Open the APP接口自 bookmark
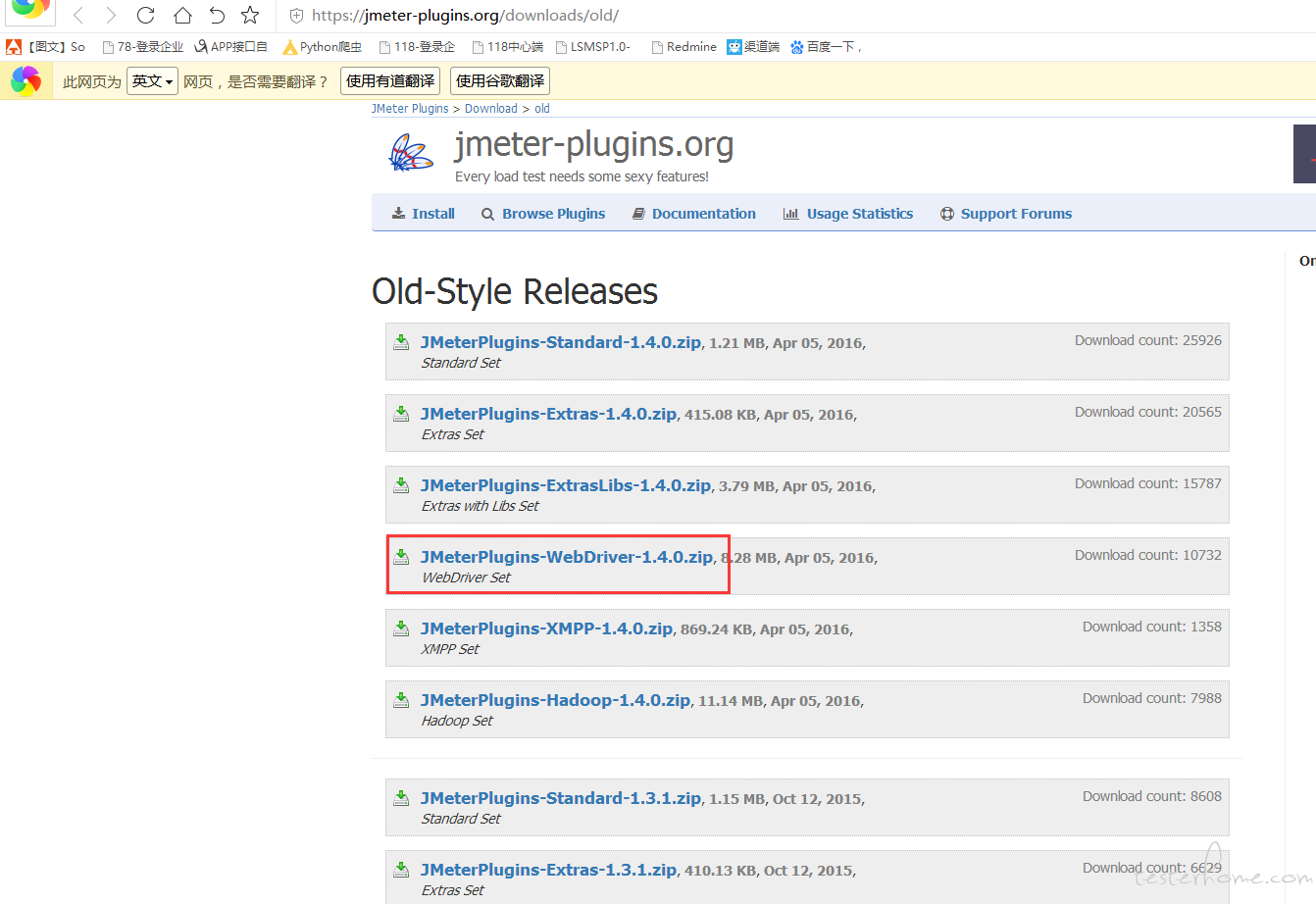Viewport: 1316px width, 904px height. pyautogui.click(x=231, y=46)
